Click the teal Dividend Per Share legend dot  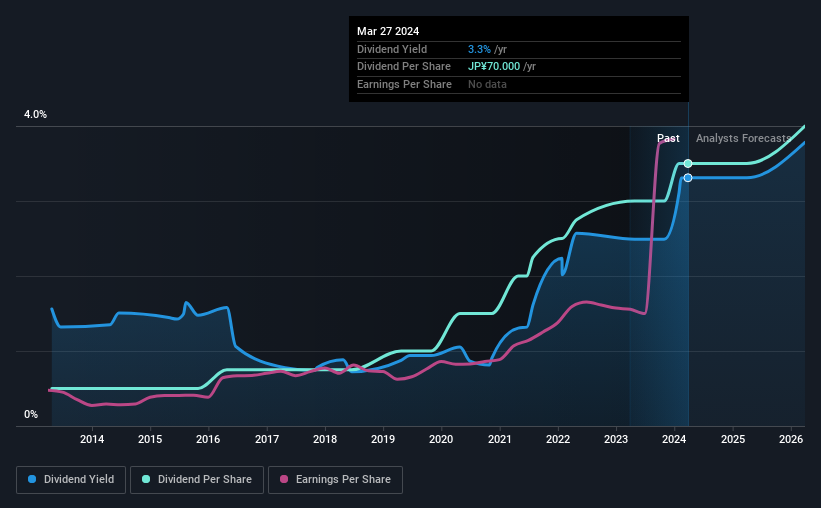pyautogui.click(x=146, y=479)
